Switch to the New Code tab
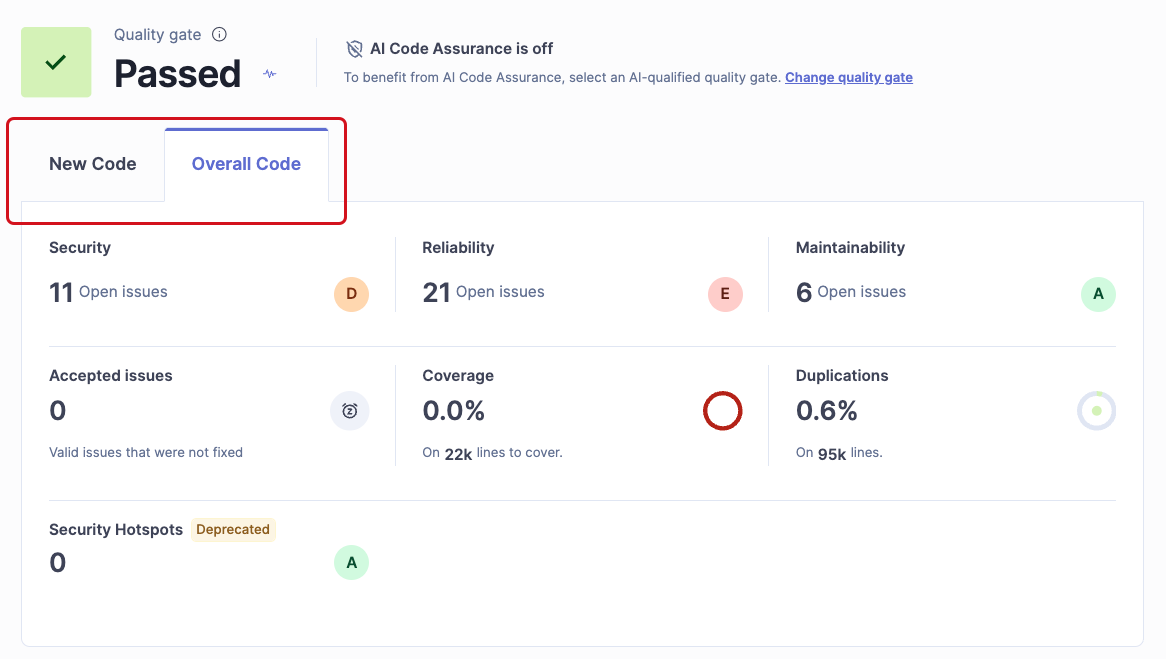 point(93,164)
